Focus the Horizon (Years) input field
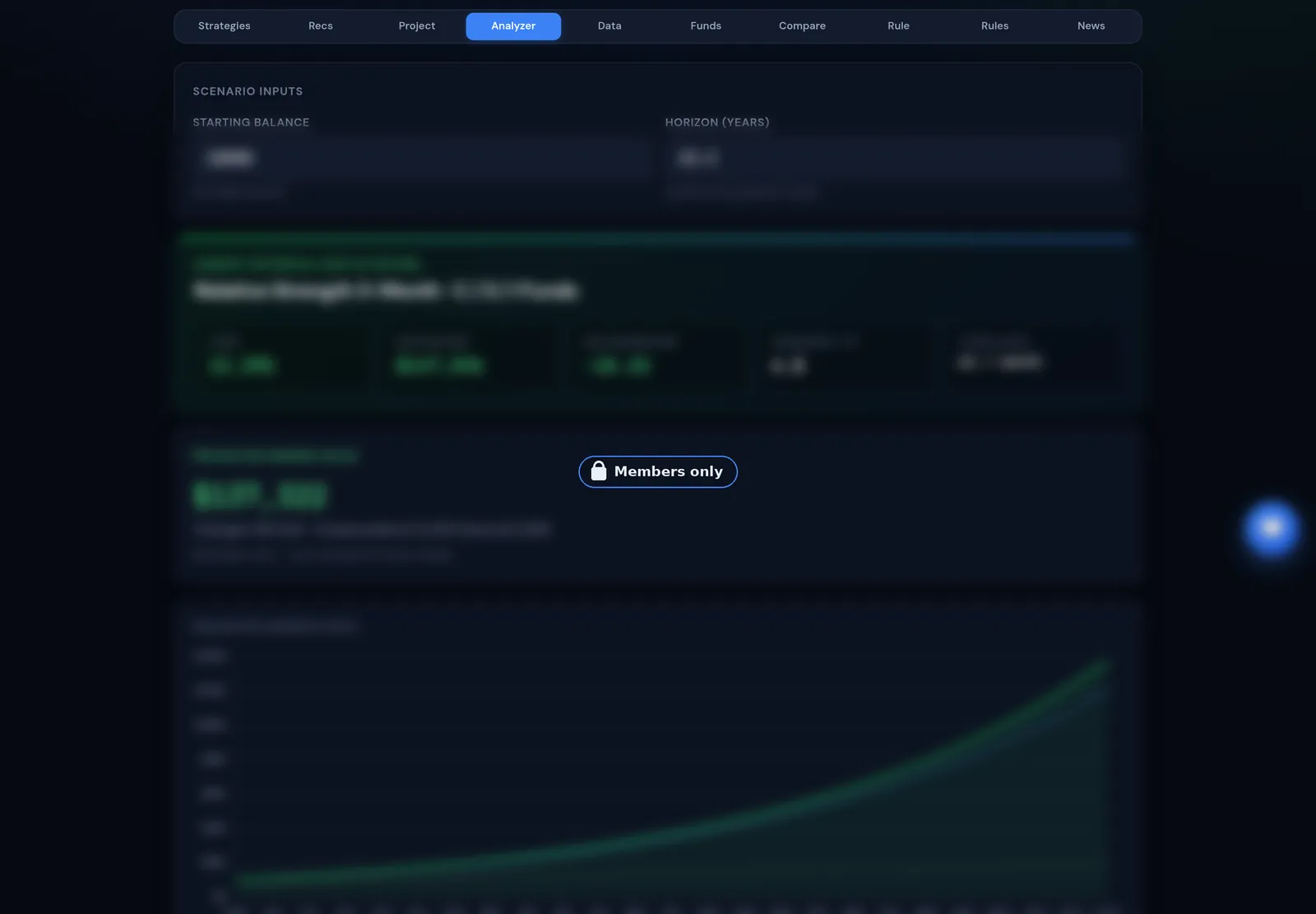 [894, 158]
